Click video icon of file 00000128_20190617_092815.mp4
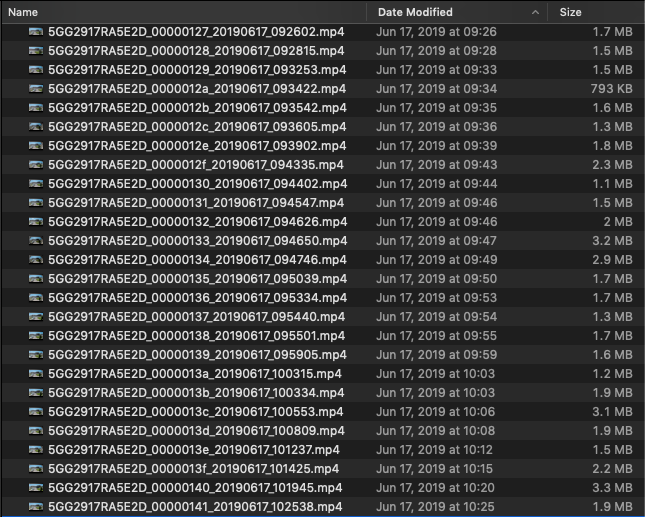645x517 pixels. coord(36,51)
